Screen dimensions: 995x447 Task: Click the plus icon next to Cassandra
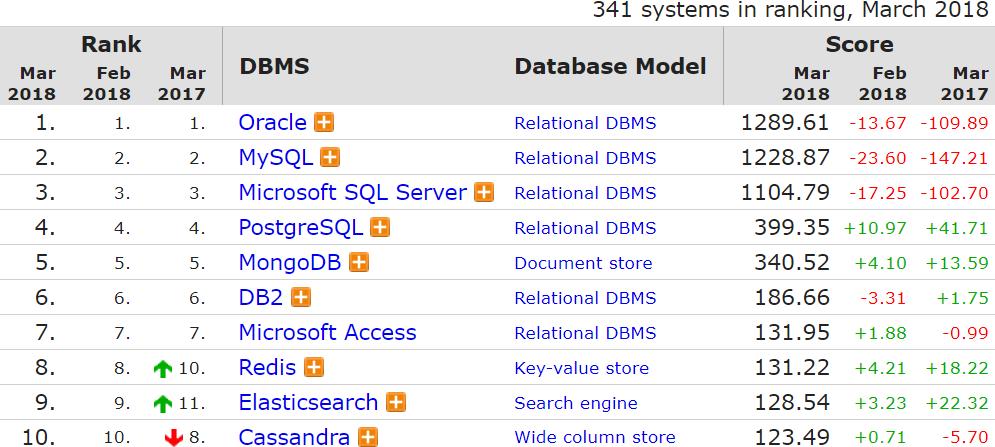pos(368,437)
